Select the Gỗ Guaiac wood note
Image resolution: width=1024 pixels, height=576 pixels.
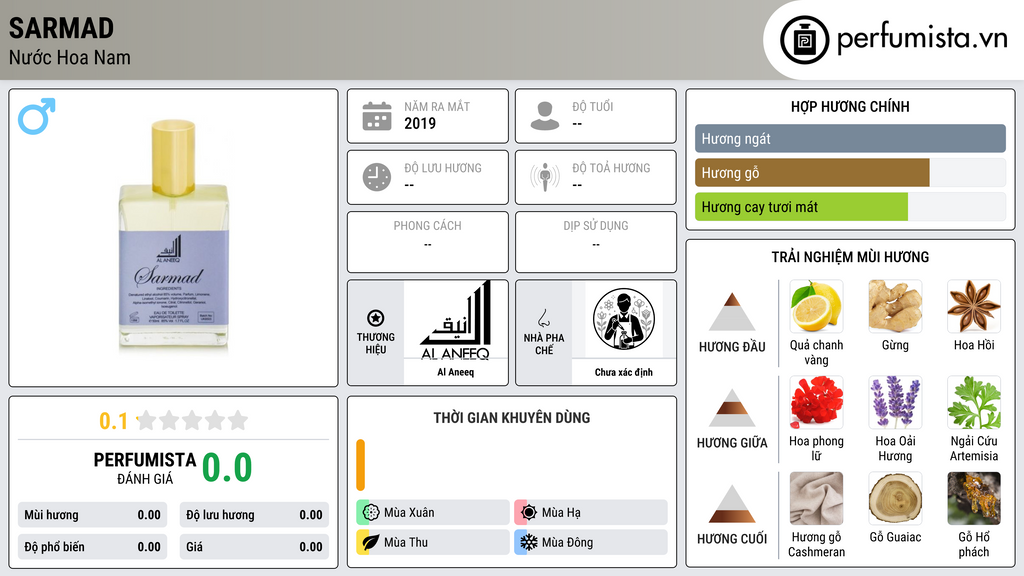pyautogui.click(x=895, y=498)
